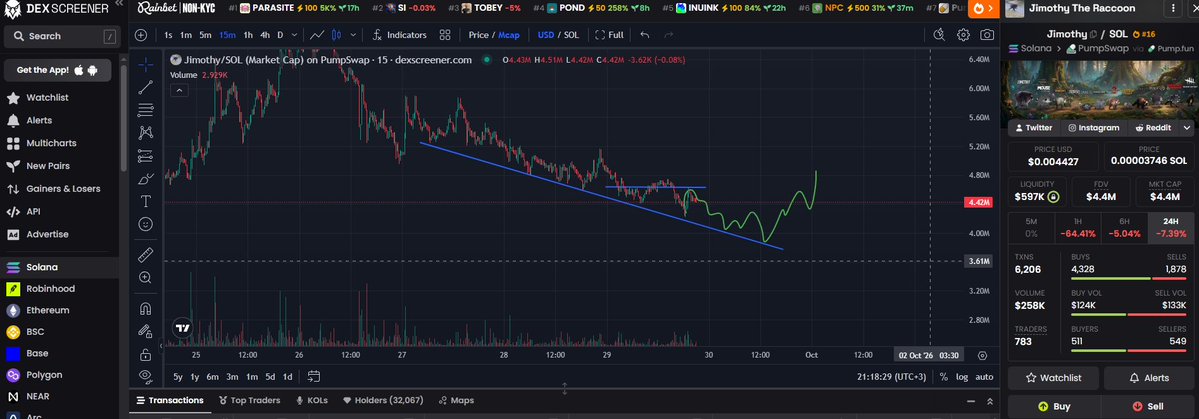Expand more time intervals dropdown
The image size is (1199, 419).
tap(295, 35)
